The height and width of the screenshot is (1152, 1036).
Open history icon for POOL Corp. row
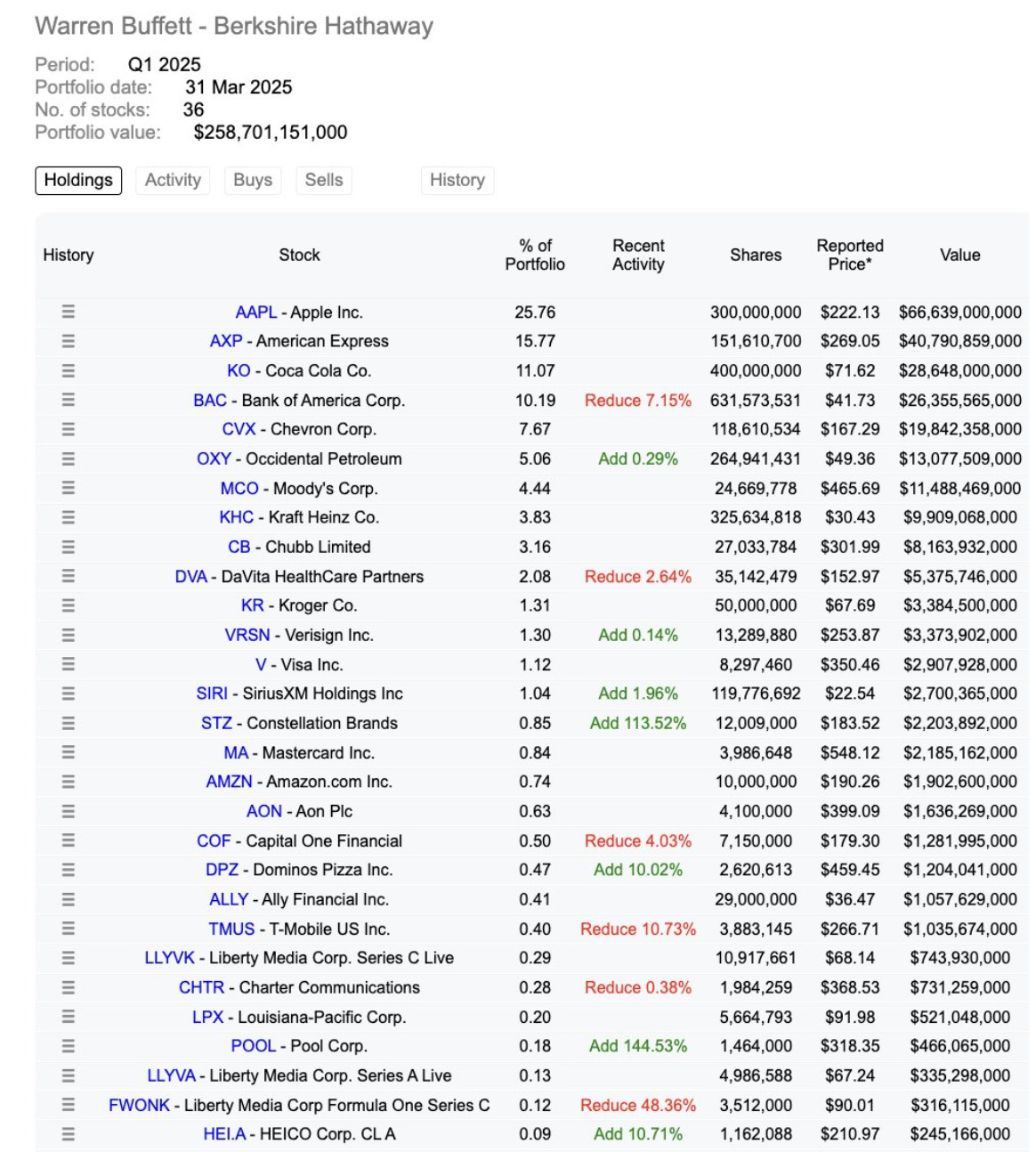click(69, 1046)
